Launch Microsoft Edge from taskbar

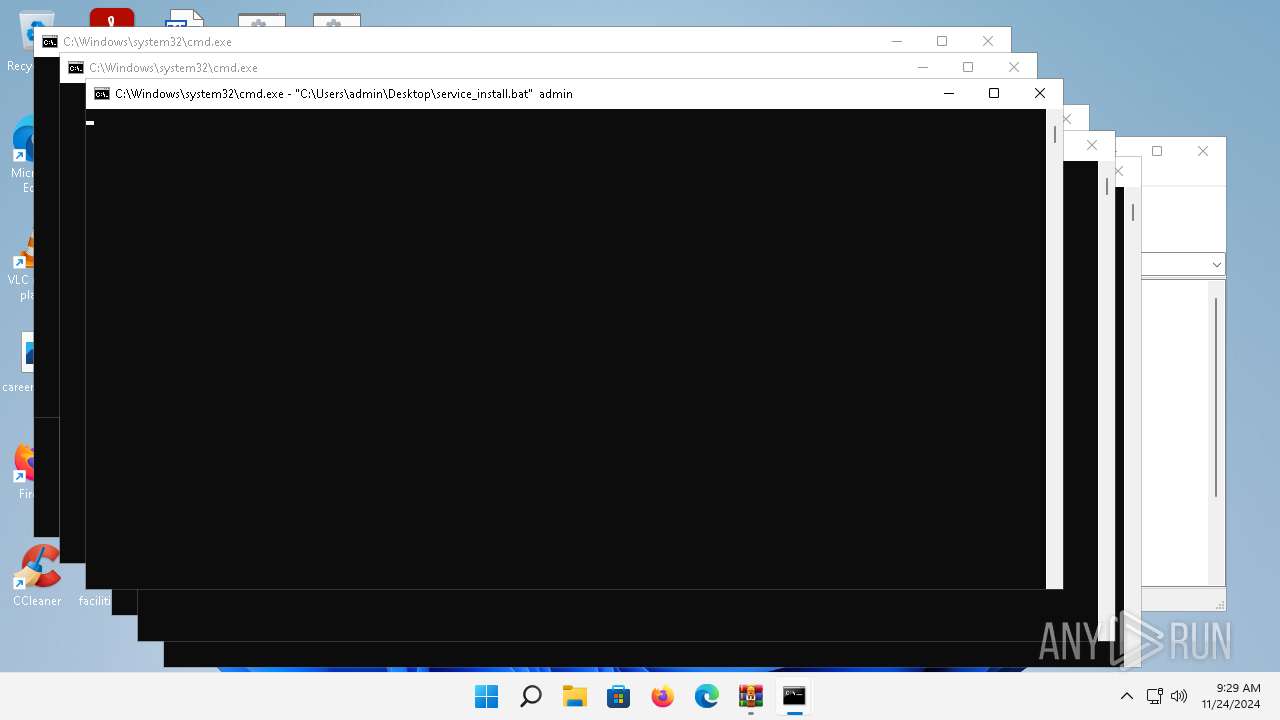(707, 697)
